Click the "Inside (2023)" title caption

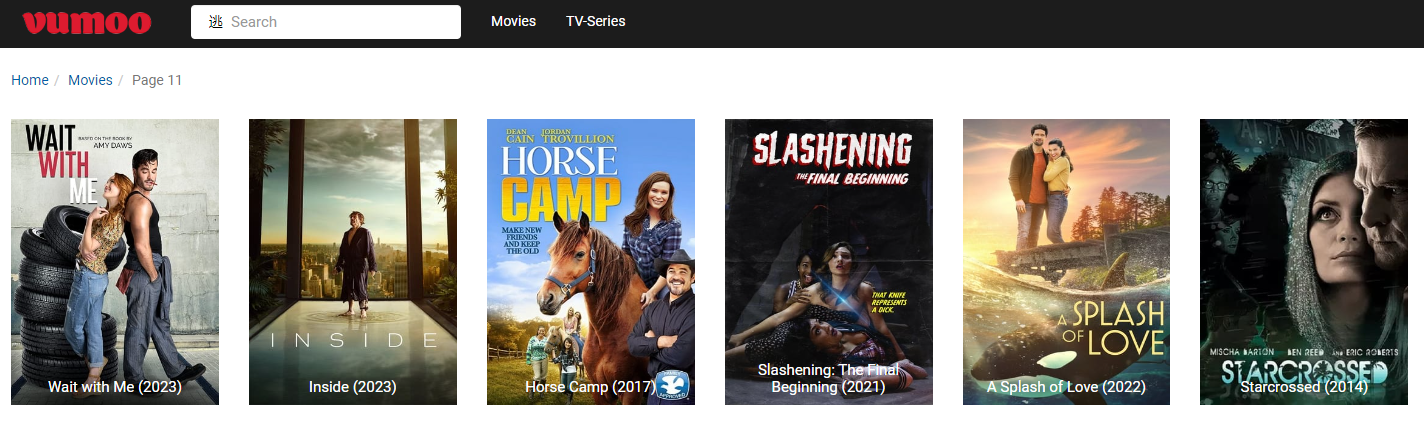pos(353,387)
